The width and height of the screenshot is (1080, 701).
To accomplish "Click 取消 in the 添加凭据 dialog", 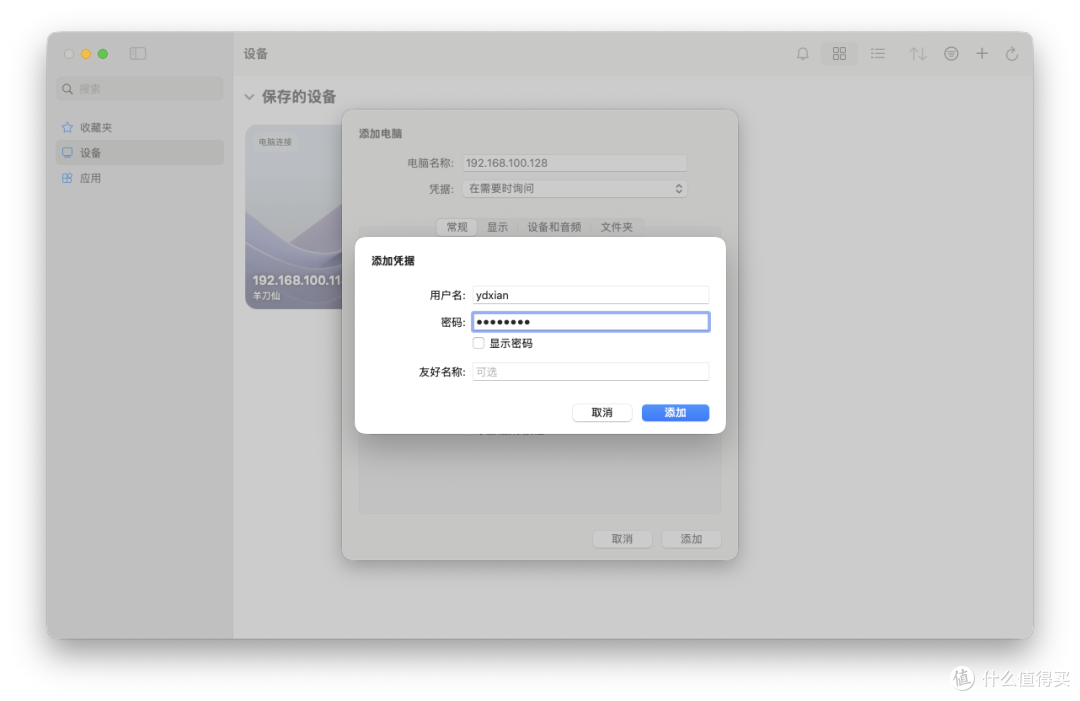I will pyautogui.click(x=602, y=412).
